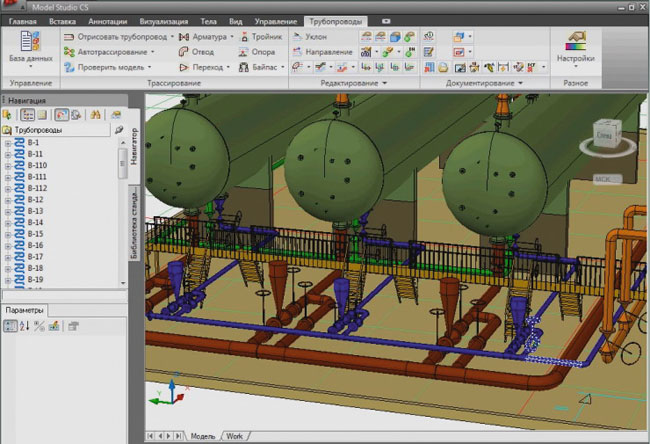Add an Опора pipe support
The width and height of the screenshot is (650, 444).
257,52
